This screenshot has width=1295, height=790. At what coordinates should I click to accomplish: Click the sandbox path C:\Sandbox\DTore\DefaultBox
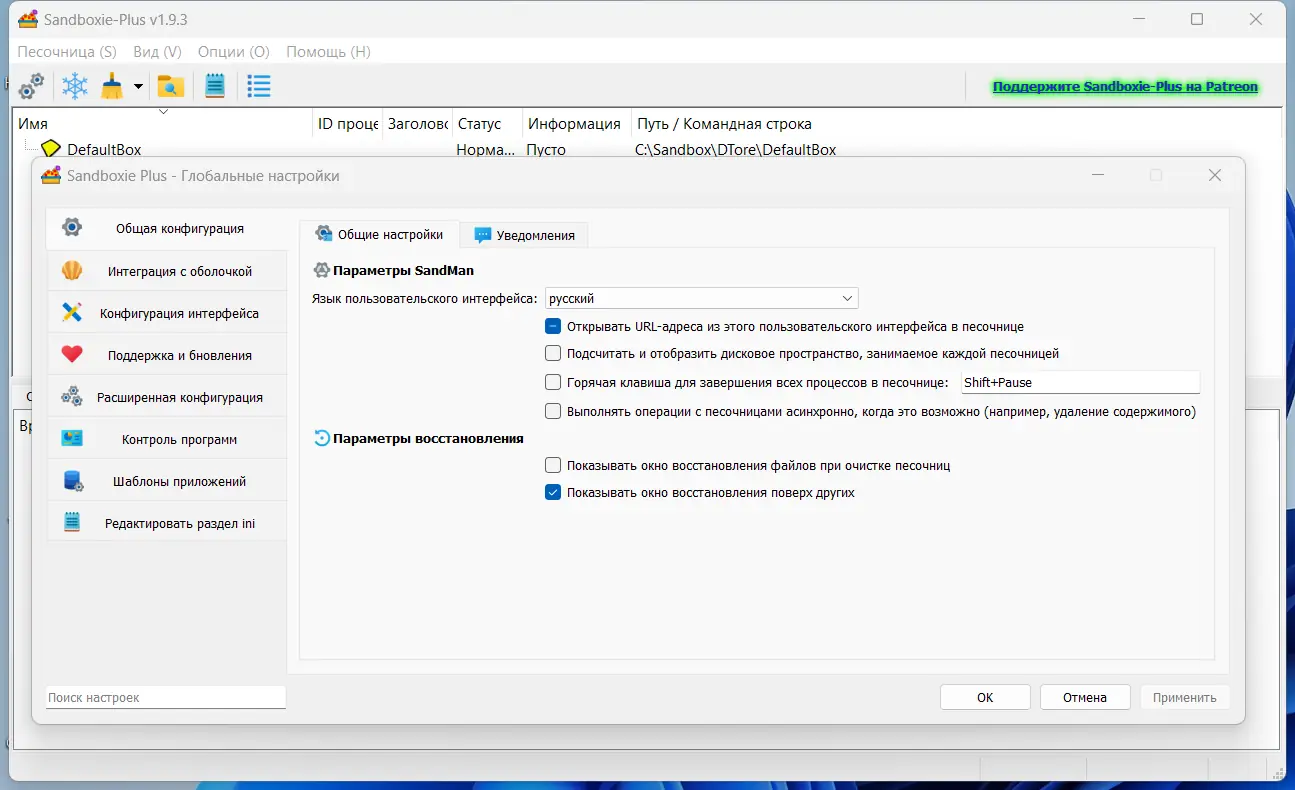point(736,149)
